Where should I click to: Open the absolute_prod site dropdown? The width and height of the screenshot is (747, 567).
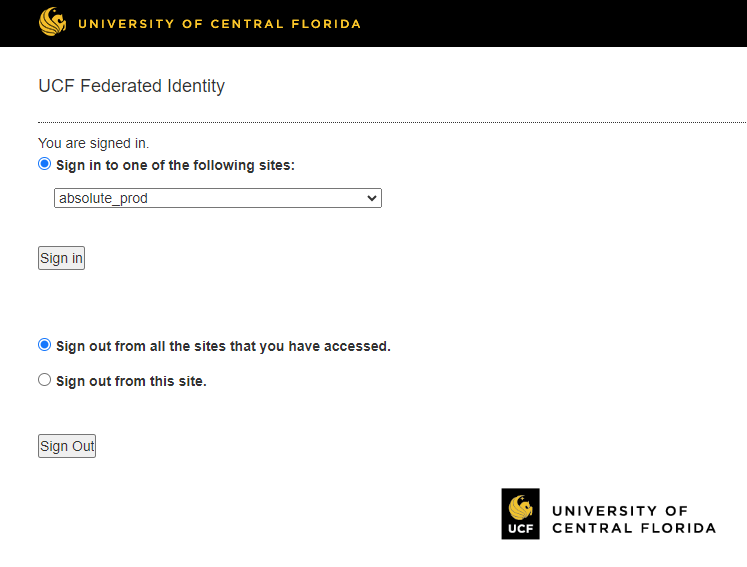pyautogui.click(x=218, y=198)
